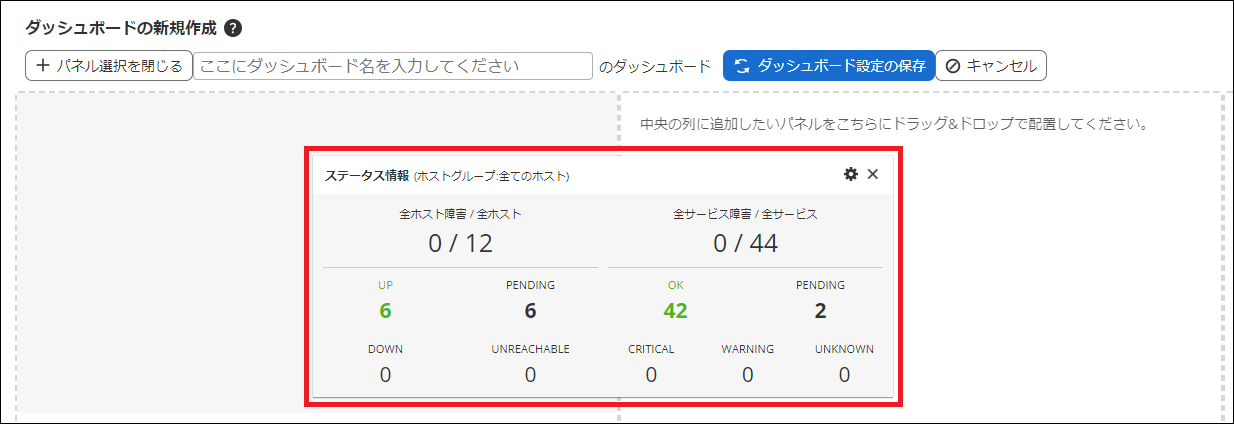Focus the dashboard name input field

point(393,66)
